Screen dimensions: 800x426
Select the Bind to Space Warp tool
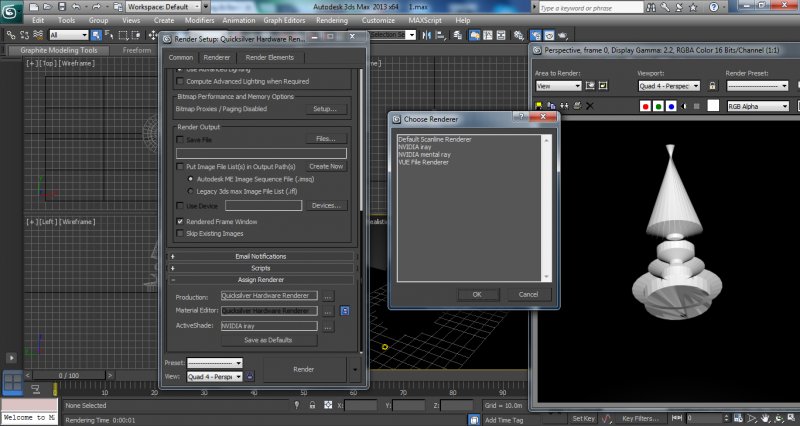tap(38, 35)
